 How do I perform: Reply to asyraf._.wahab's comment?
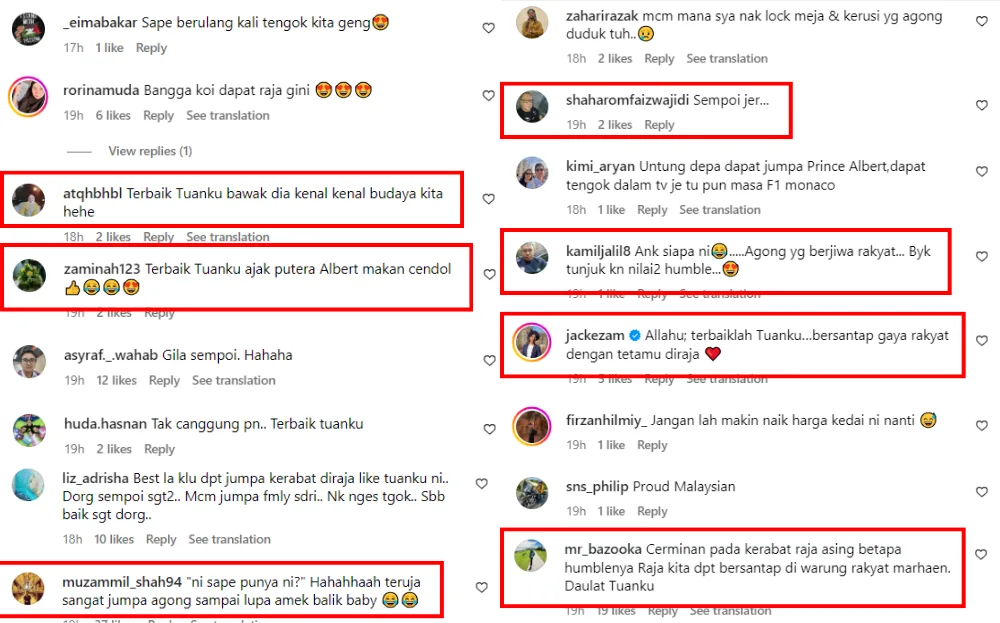point(165,380)
